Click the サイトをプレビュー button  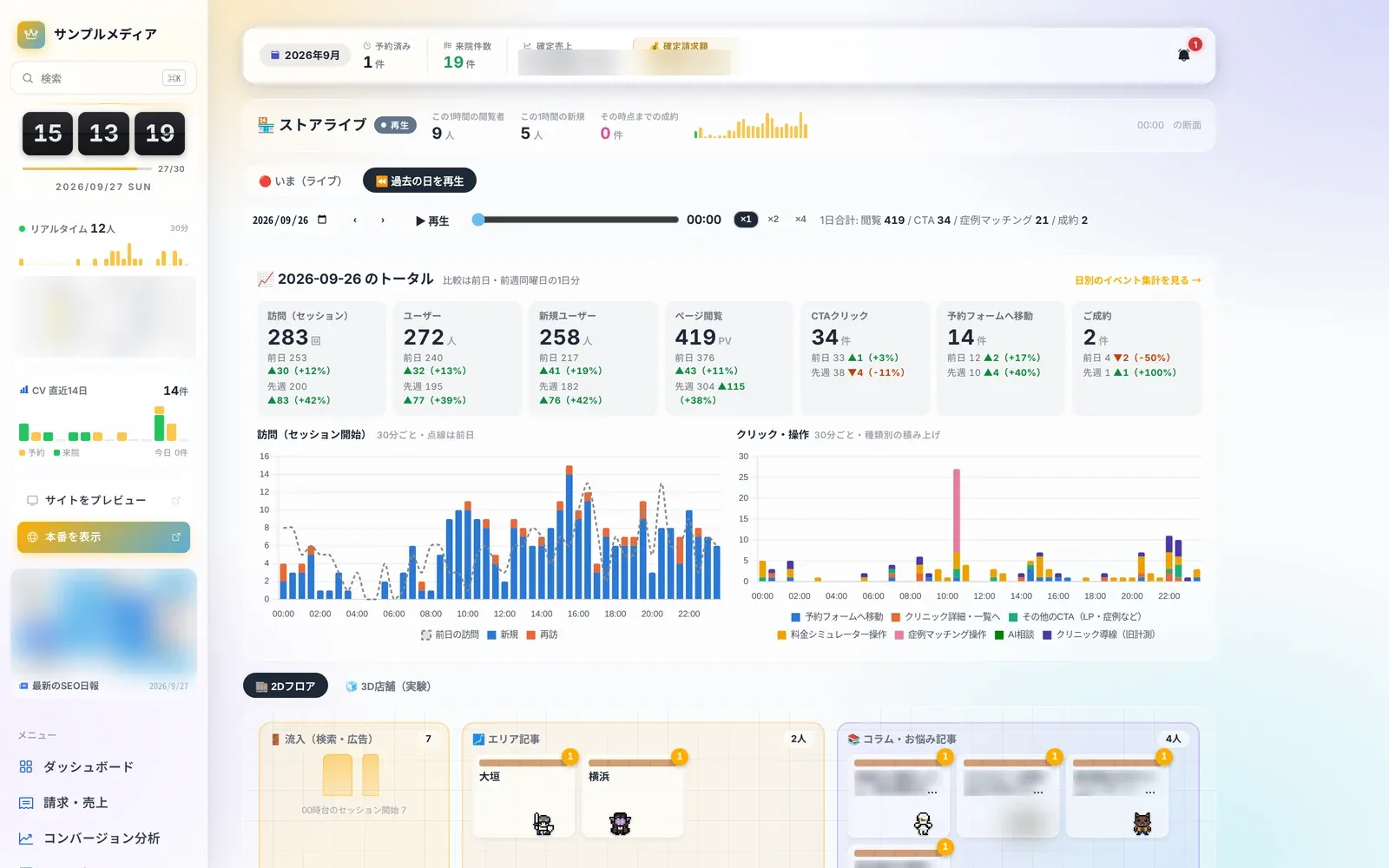(x=103, y=501)
